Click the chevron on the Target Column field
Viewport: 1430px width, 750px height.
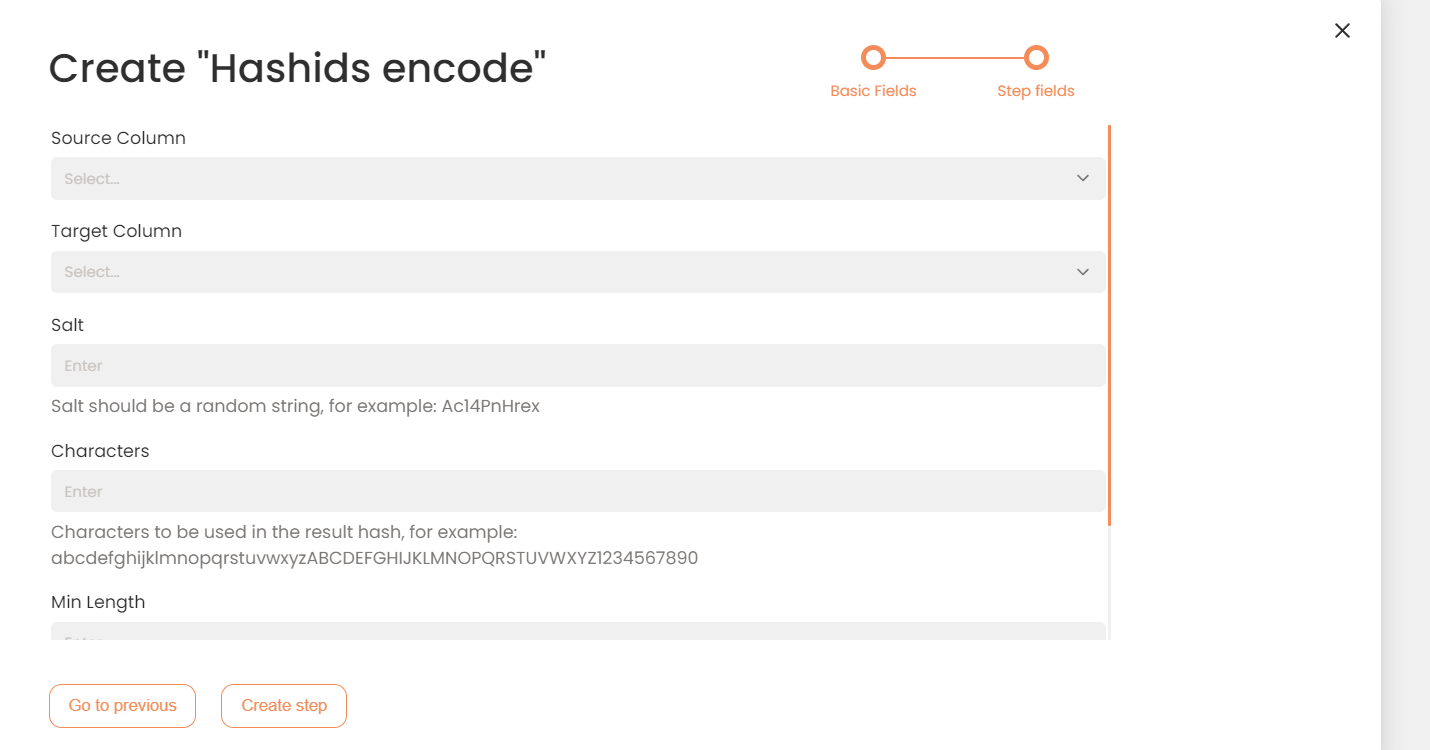coord(1083,271)
